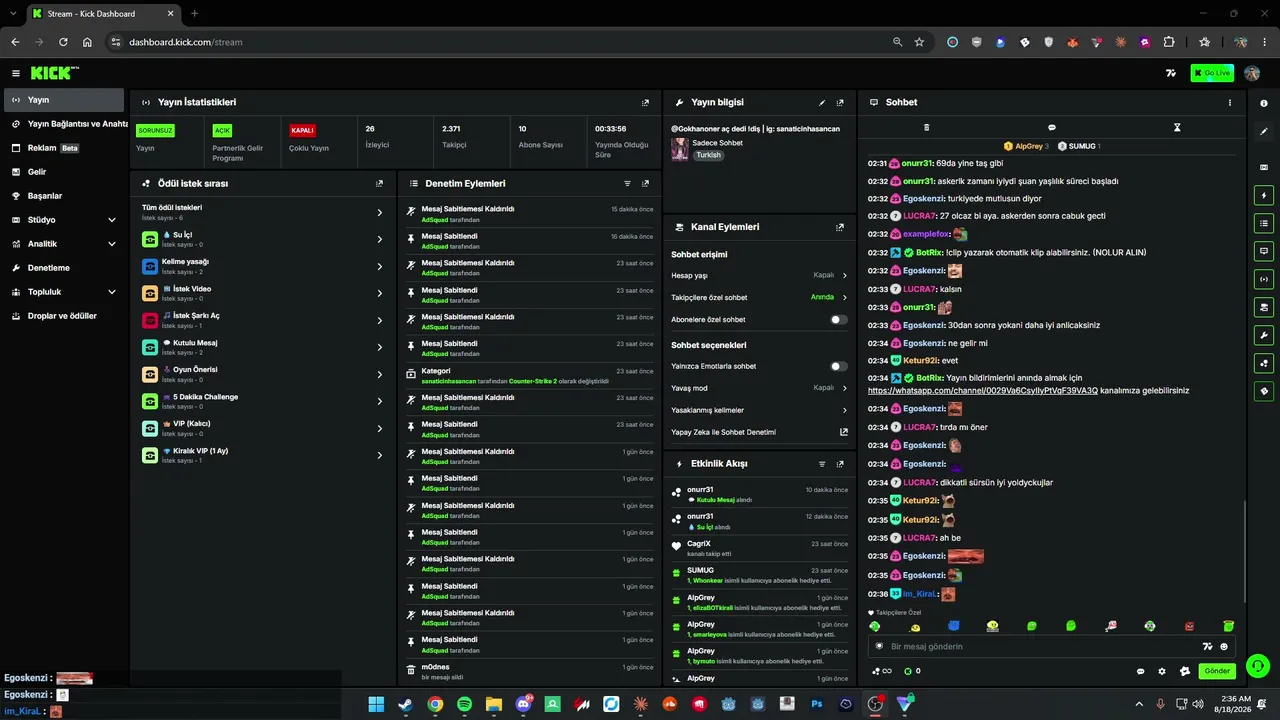The image size is (1280, 720).
Task: Open the VIP (Kalıcı) reward row
Action: (263, 428)
